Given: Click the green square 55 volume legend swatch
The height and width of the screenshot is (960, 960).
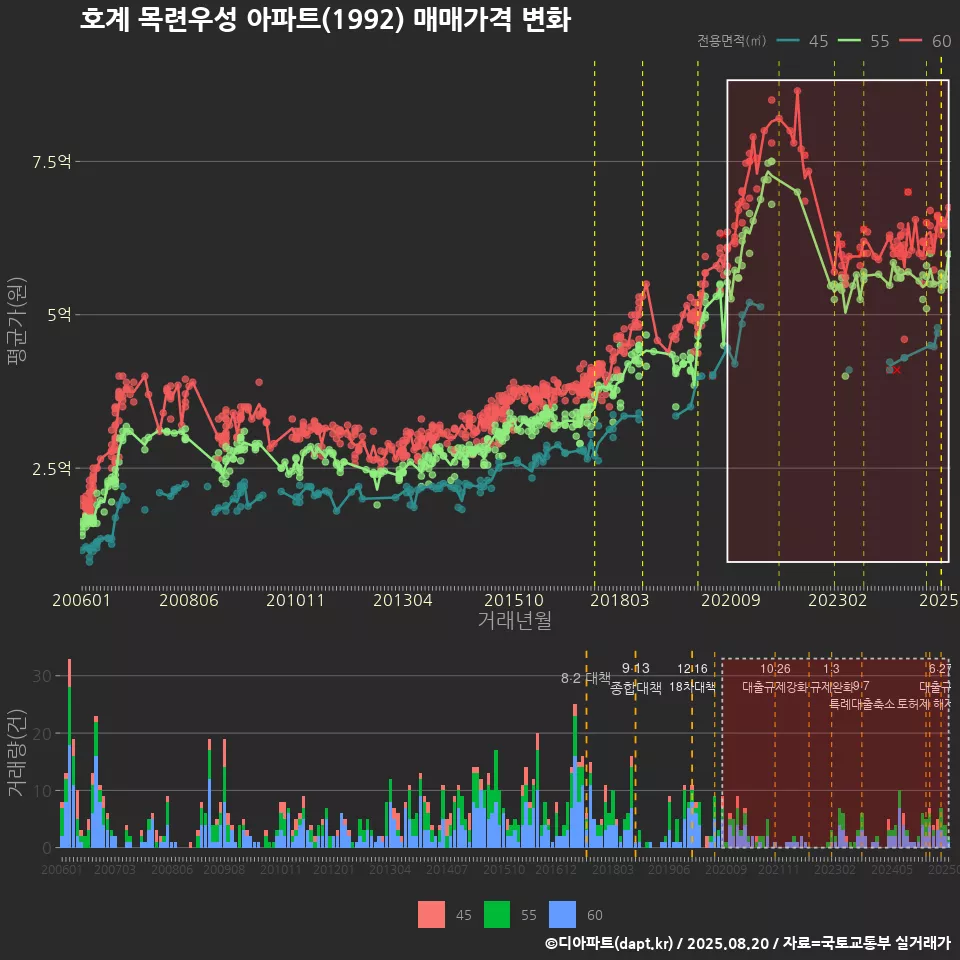Looking at the screenshot, I should tap(497, 915).
